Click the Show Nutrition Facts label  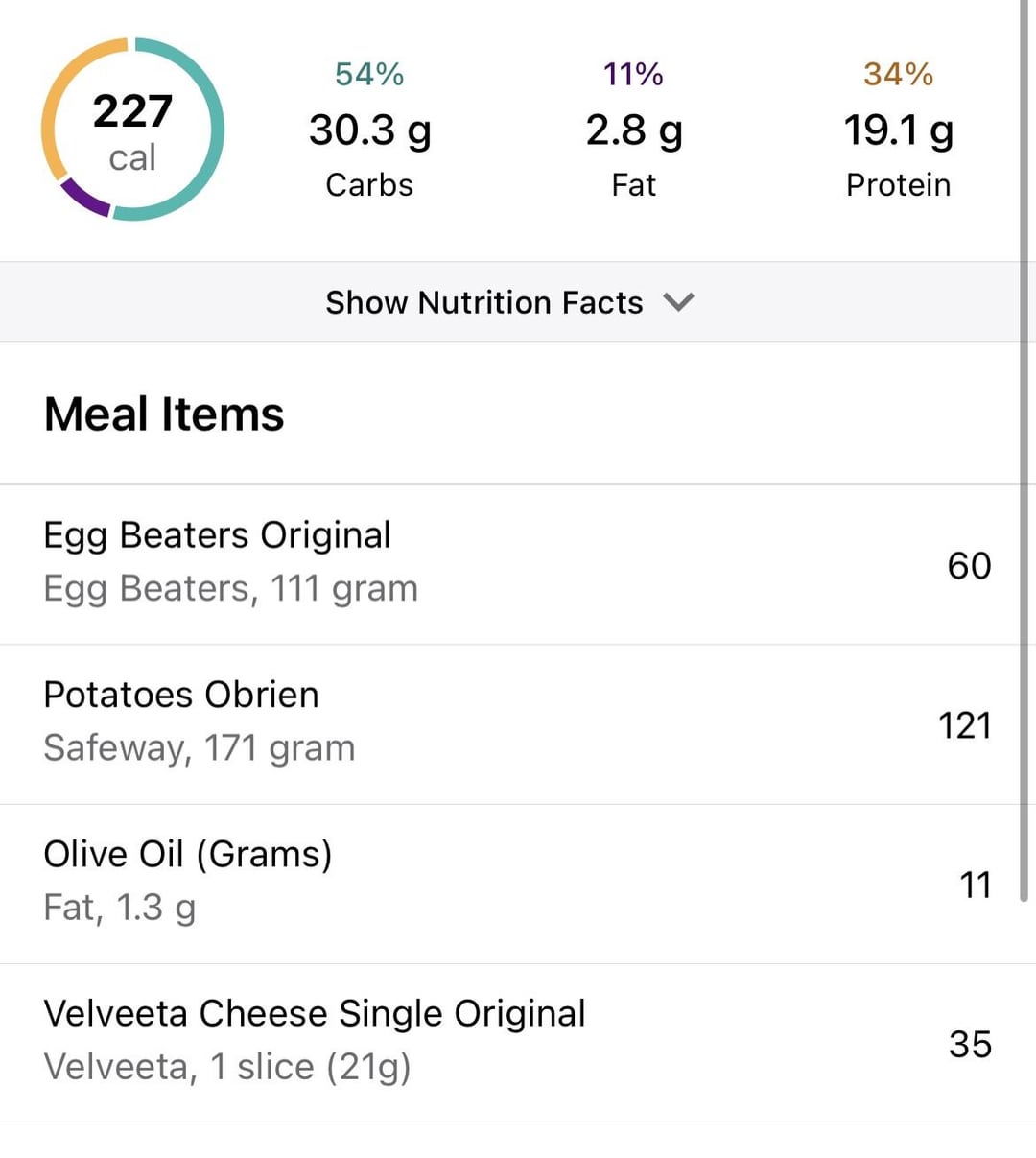483,302
